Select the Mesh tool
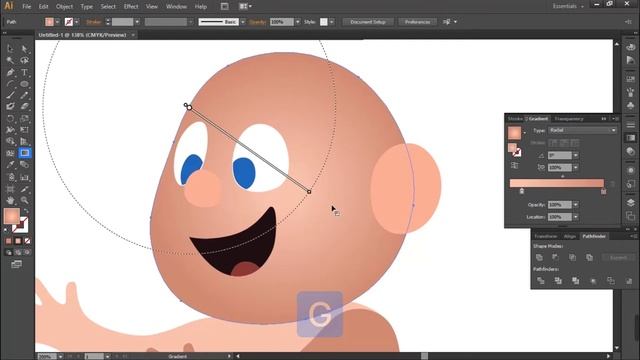This screenshot has width=640, height=360. click(10, 153)
